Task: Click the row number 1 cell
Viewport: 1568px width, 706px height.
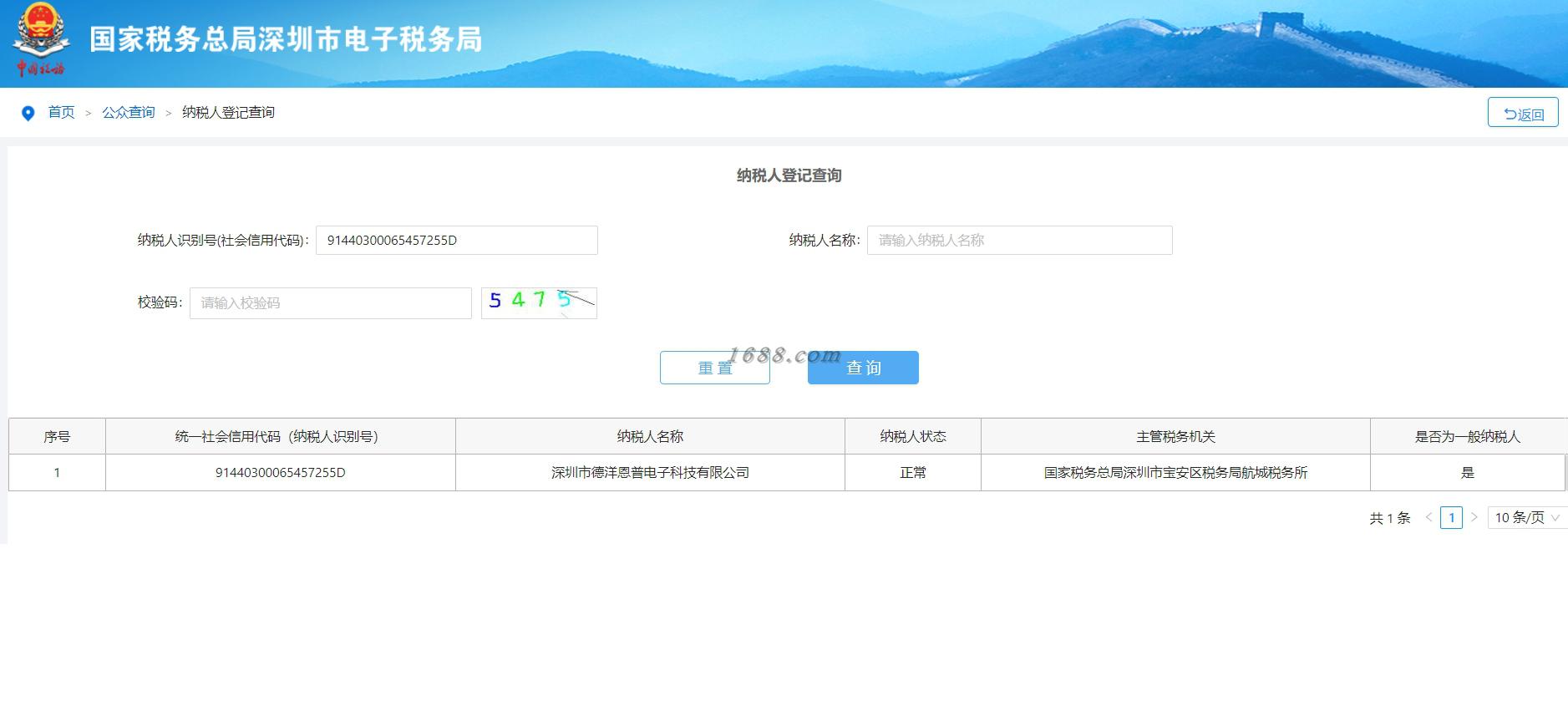Action: (x=57, y=472)
